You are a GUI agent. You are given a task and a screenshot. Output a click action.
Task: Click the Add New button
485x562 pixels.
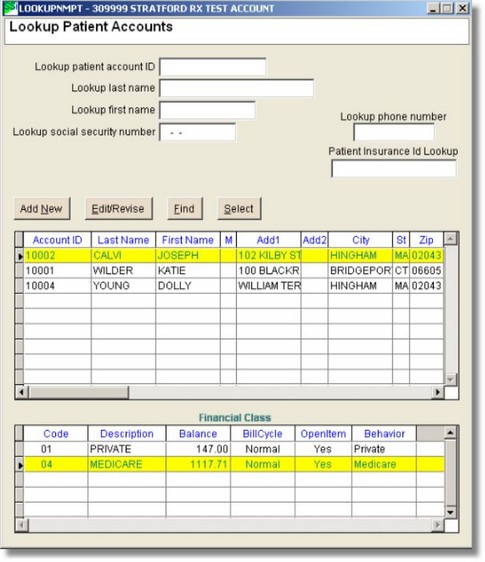[x=42, y=209]
